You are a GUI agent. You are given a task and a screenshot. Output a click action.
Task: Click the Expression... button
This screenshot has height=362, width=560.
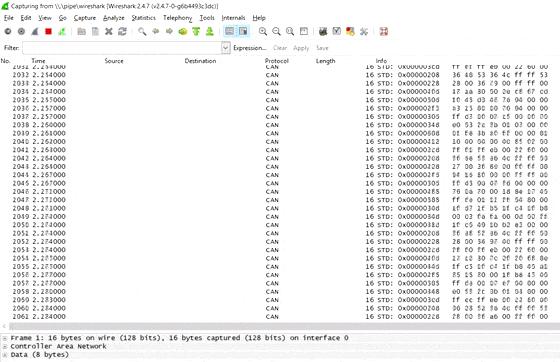[x=250, y=48]
